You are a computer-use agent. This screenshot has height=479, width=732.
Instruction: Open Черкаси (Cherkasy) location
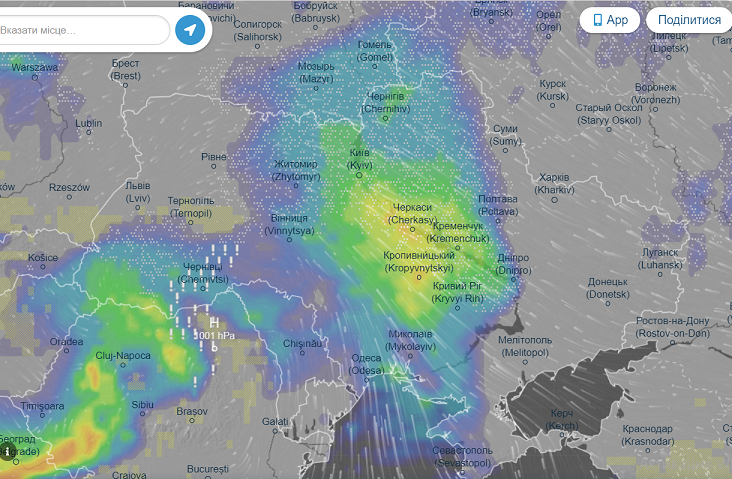(413, 212)
